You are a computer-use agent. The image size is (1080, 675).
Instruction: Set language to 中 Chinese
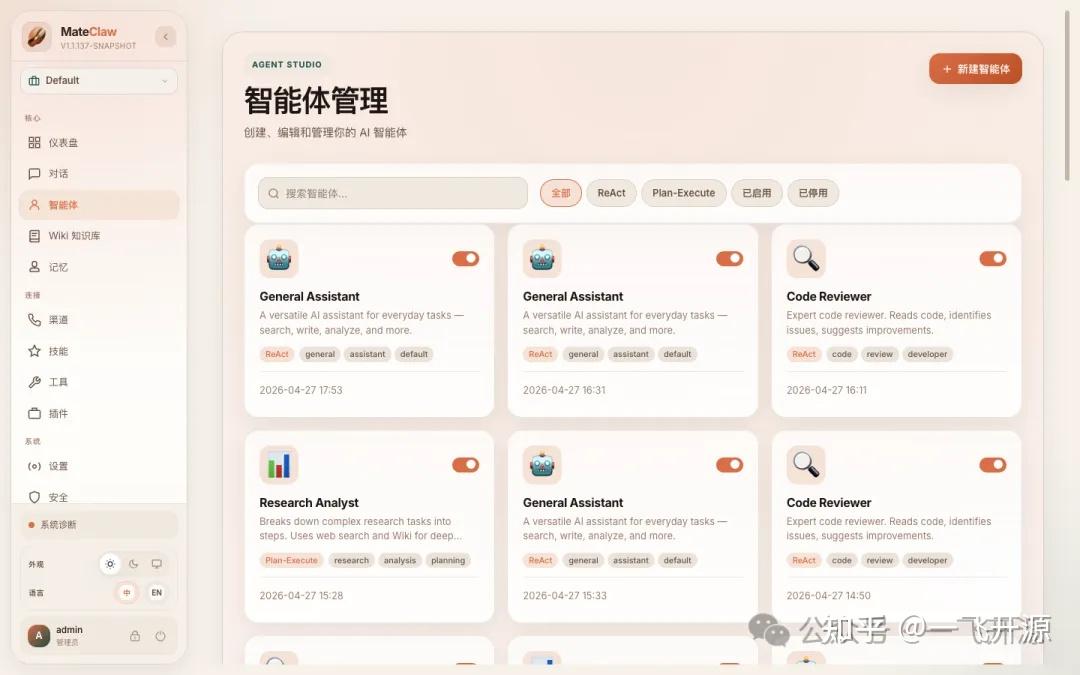[x=127, y=592]
